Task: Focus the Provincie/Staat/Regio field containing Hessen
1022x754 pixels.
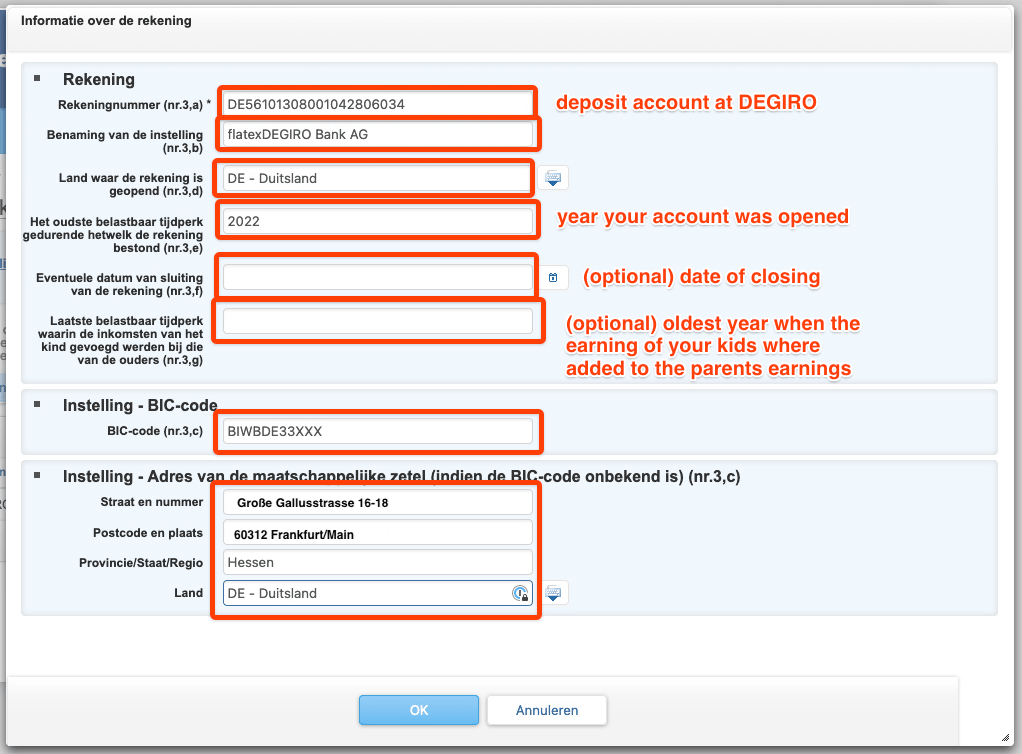Action: tap(377, 563)
